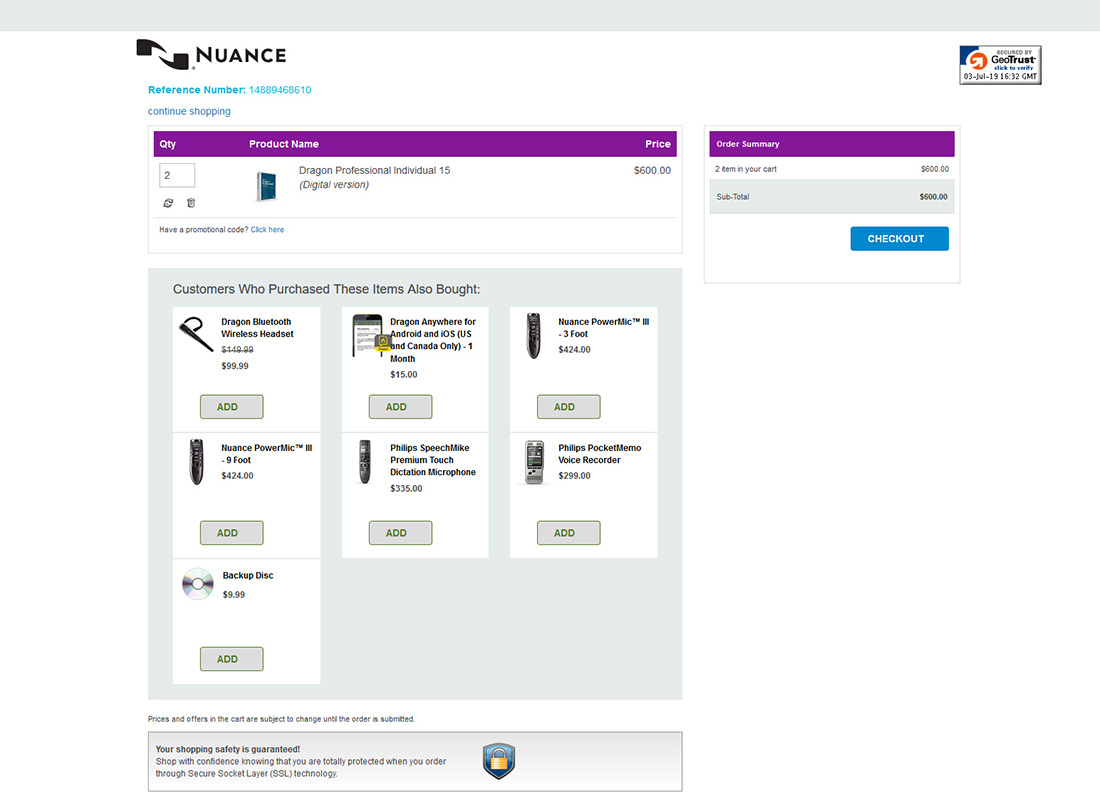Click the Dragon Bluetooth Wireless Headset title
1100x800 pixels.
257,328
